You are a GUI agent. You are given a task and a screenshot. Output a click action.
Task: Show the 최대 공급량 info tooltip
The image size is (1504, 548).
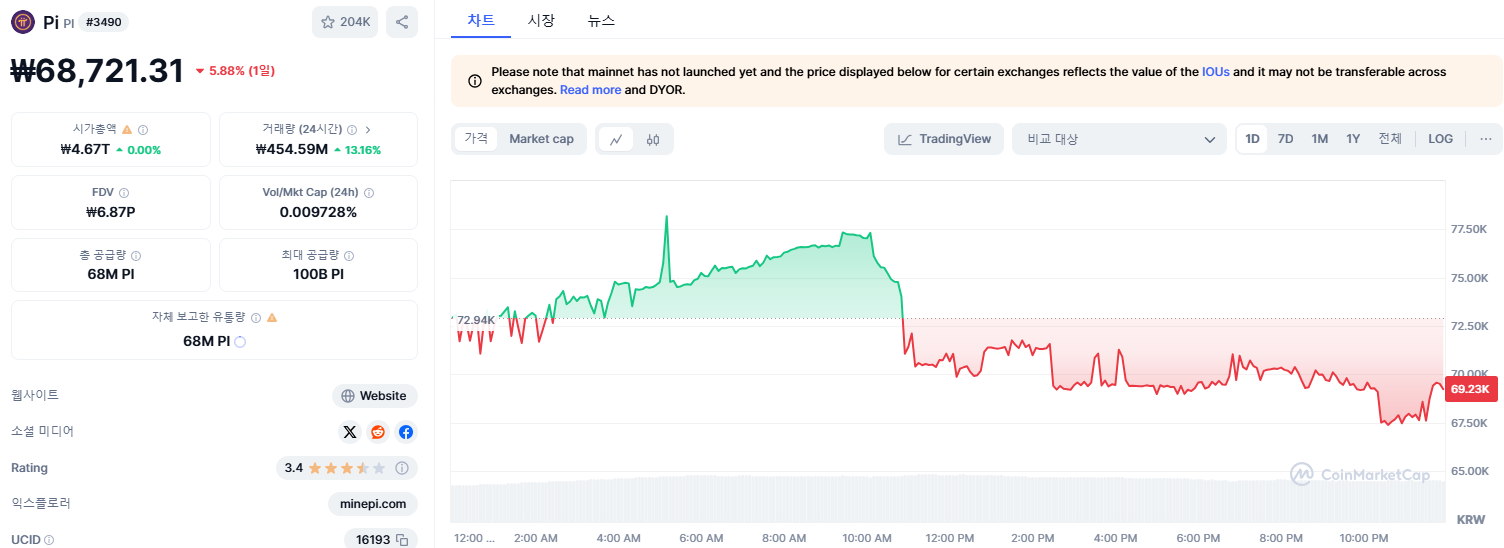pyautogui.click(x=349, y=255)
